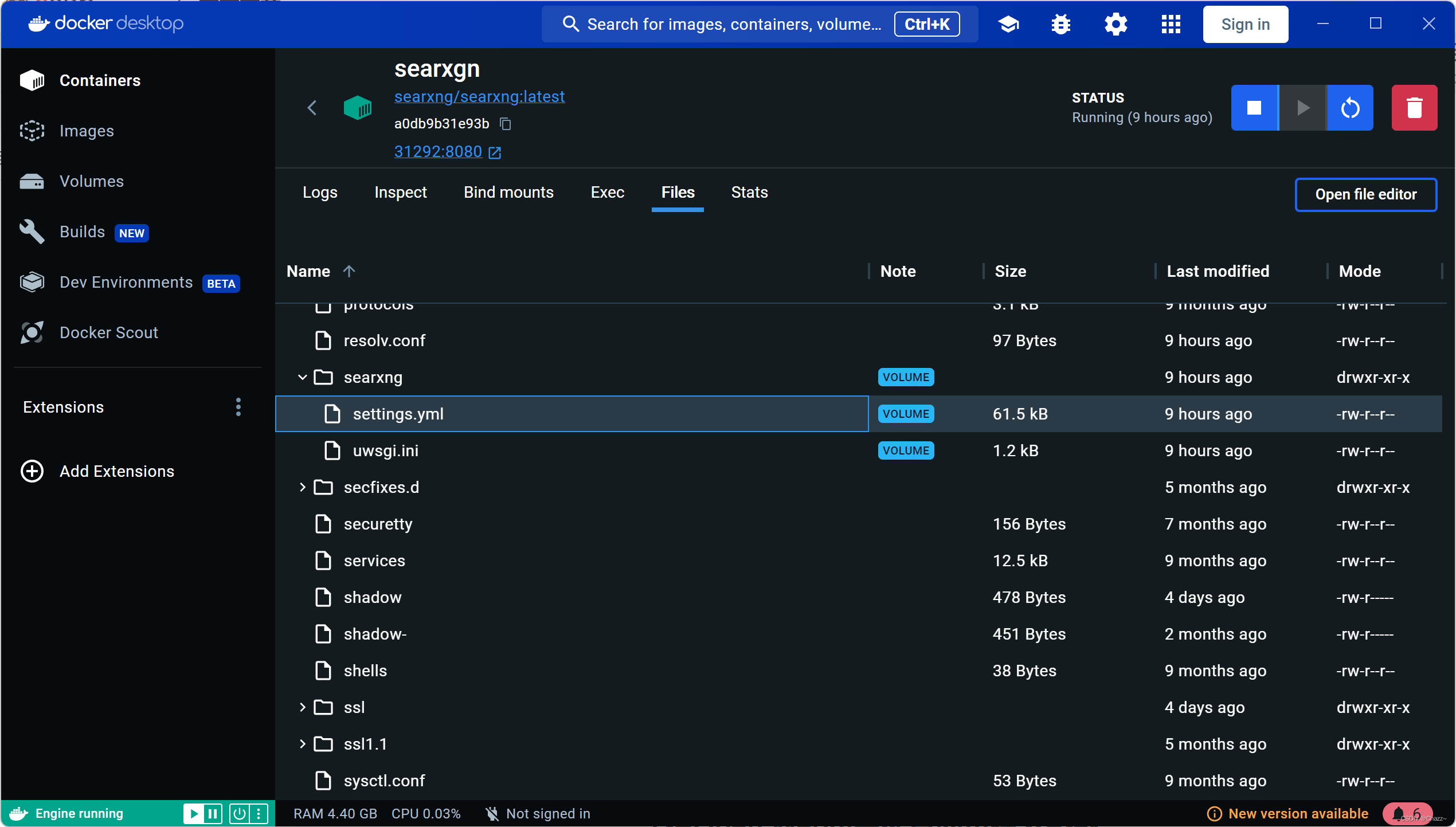Open the searxng/searxng:latest image link
Screen dimensions: 1456x827
pyautogui.click(x=479, y=96)
